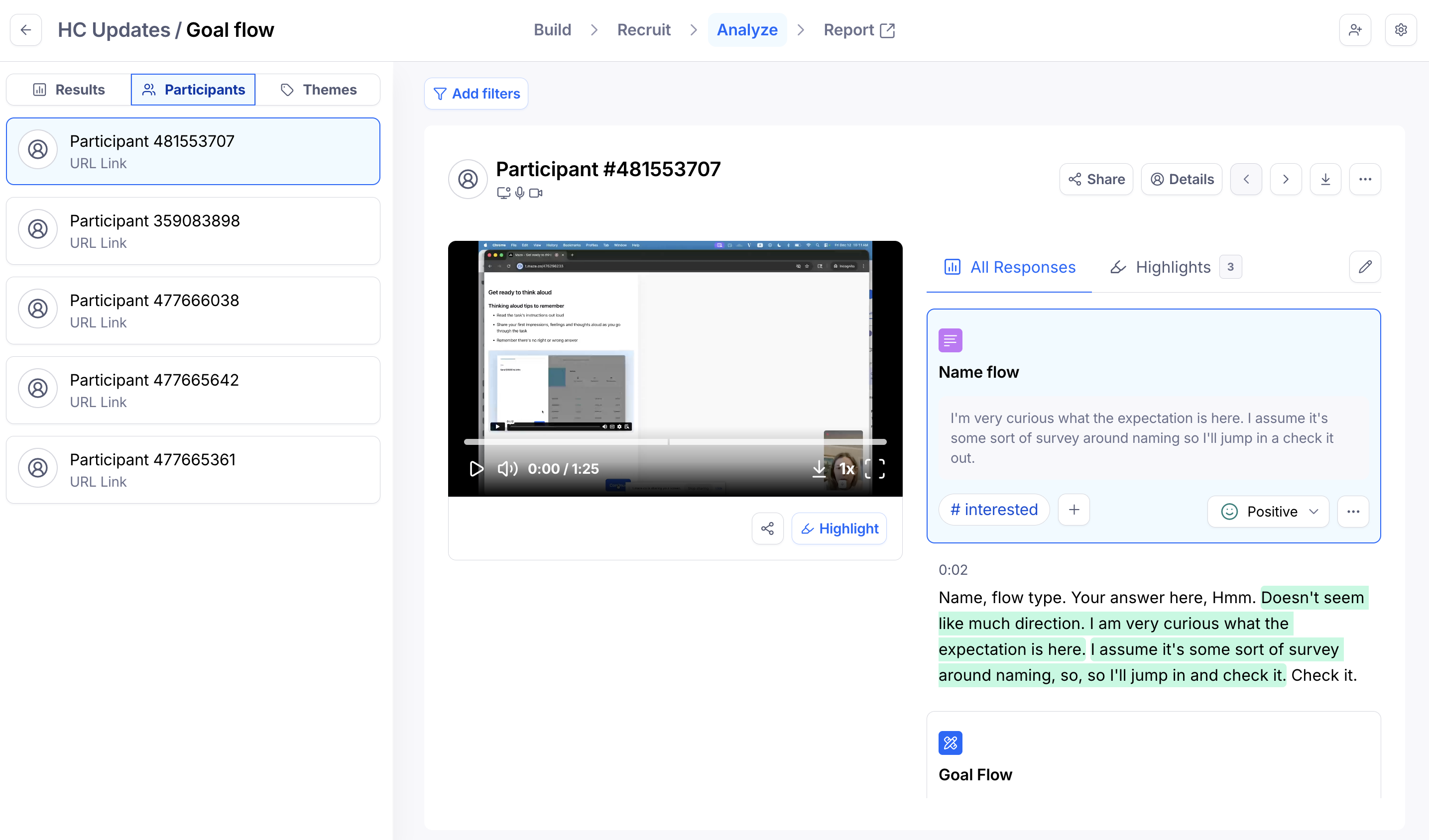This screenshot has width=1429, height=840.
Task: Change the 1x playback speed
Action: 846,469
